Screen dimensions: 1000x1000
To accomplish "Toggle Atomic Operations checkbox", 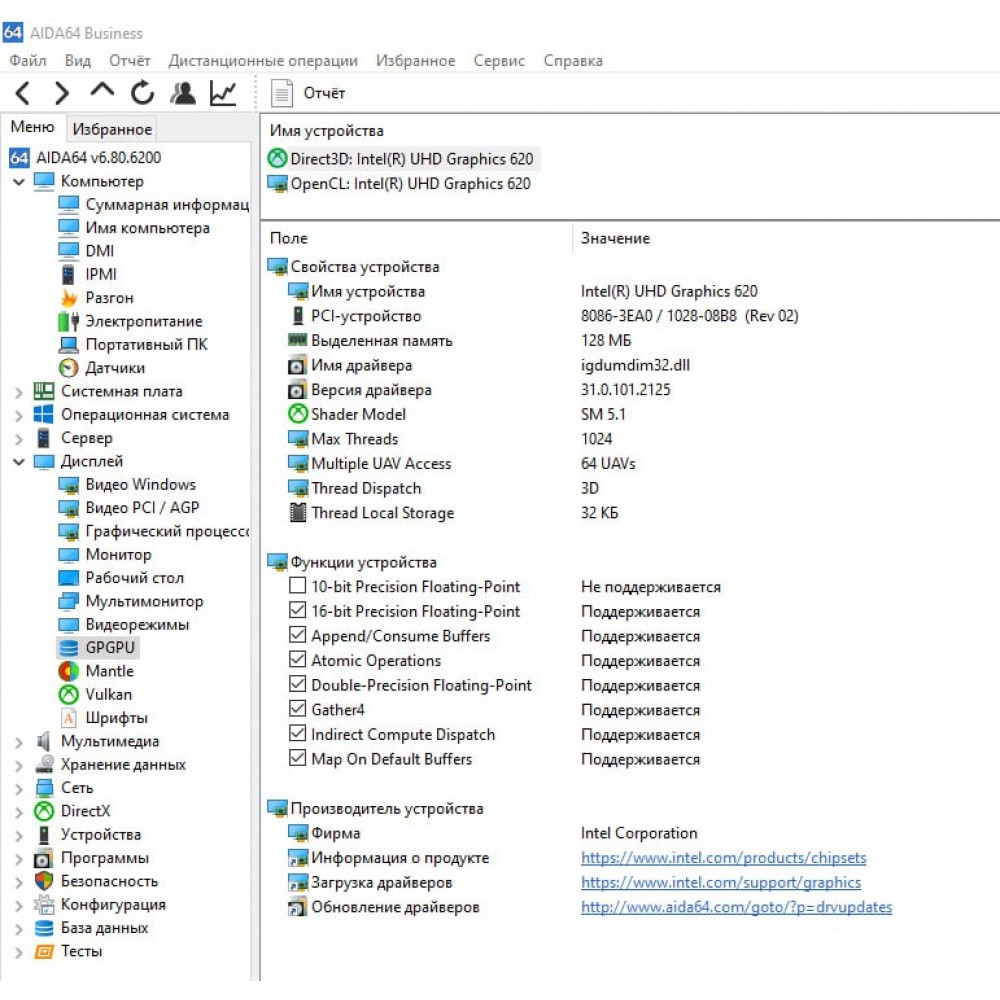I will tap(297, 659).
